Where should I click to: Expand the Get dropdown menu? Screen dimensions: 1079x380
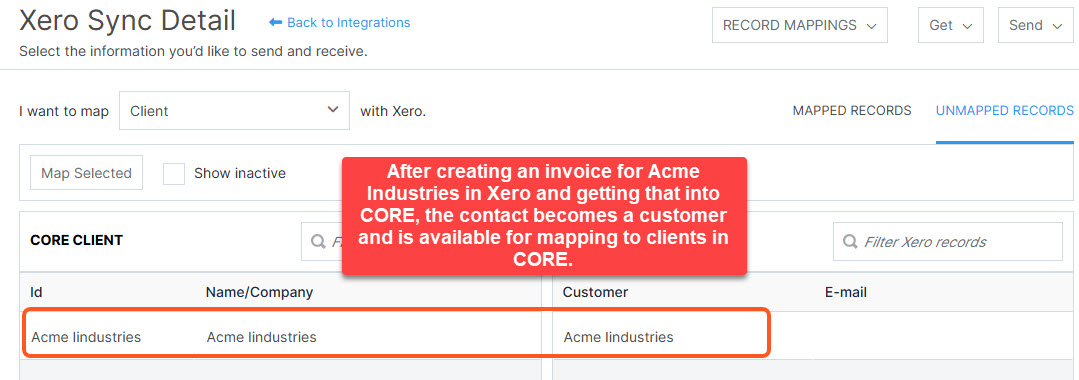[951, 25]
